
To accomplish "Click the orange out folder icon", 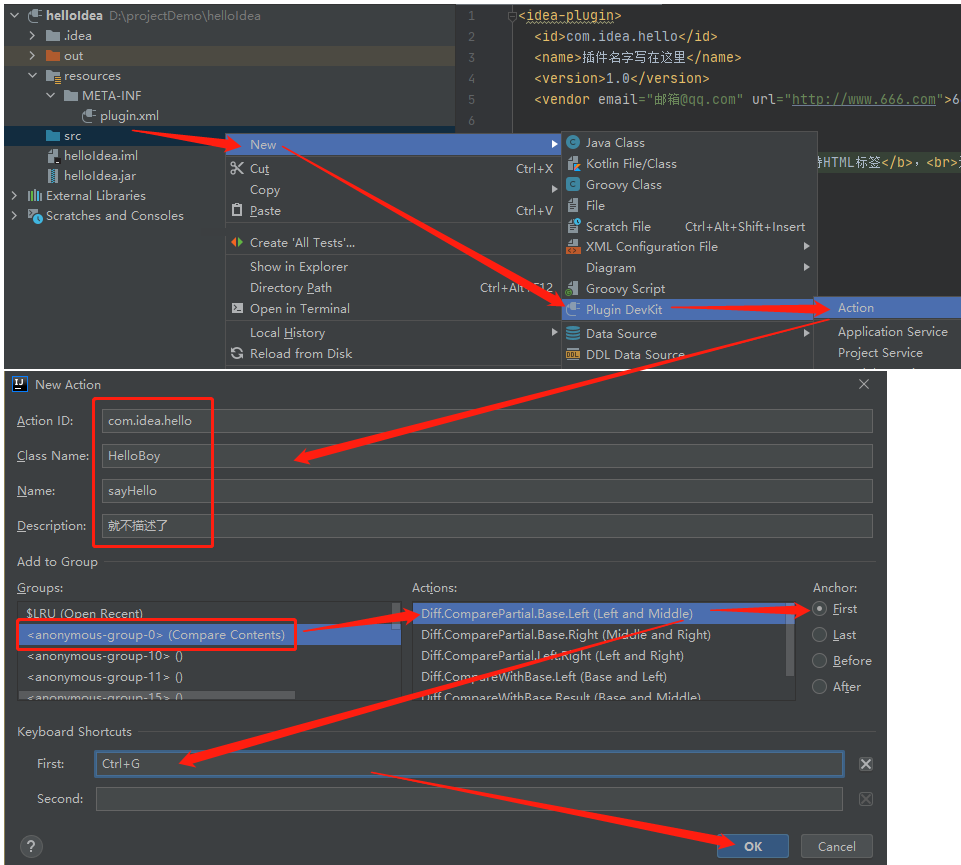I will pos(53,56).
